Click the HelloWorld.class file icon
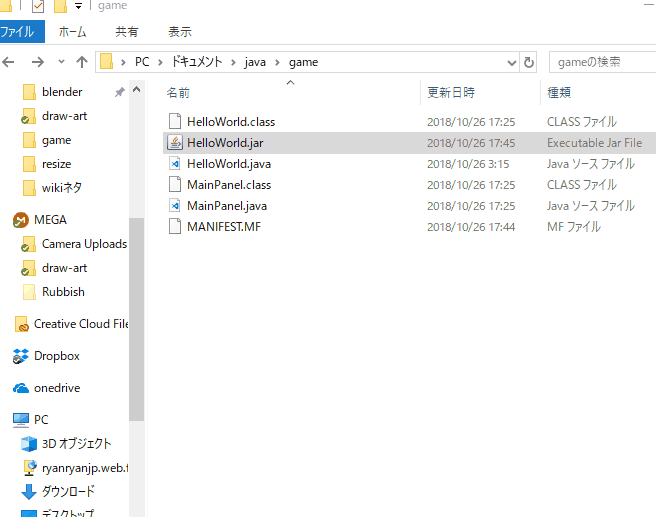This screenshot has height=517, width=656. 175,121
